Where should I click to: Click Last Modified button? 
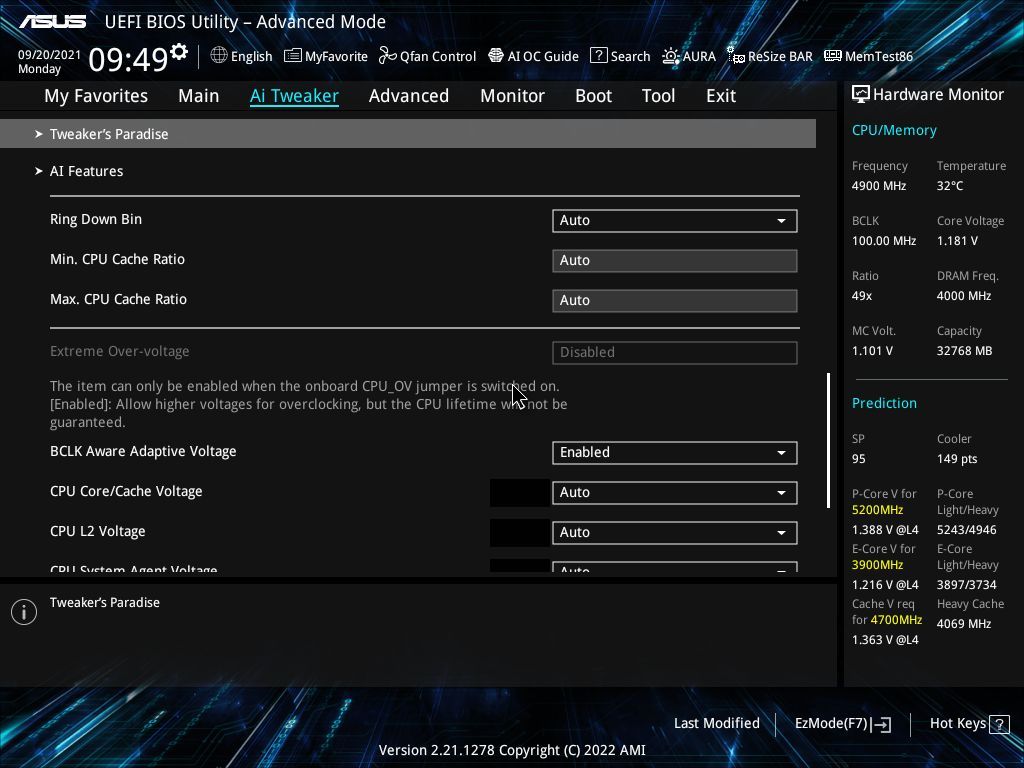tap(716, 724)
